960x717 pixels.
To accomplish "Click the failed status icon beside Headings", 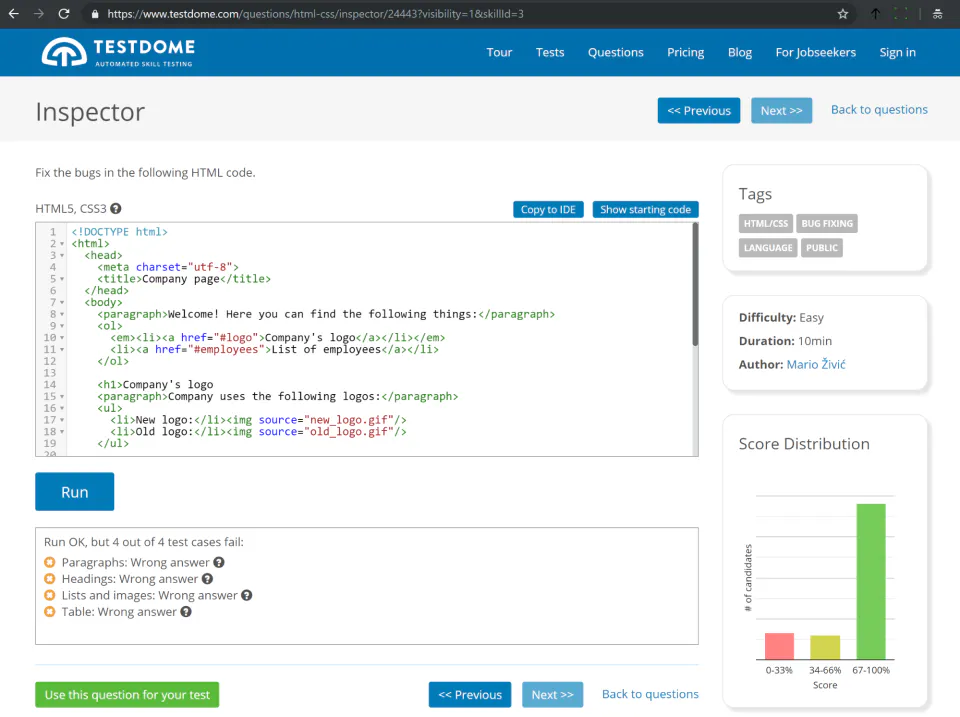I will coord(50,579).
